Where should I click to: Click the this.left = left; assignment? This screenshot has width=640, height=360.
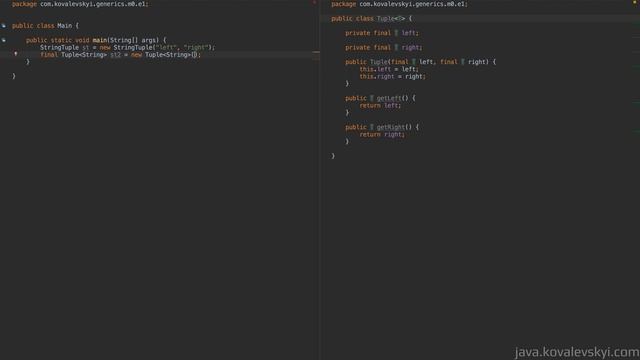[x=389, y=69]
